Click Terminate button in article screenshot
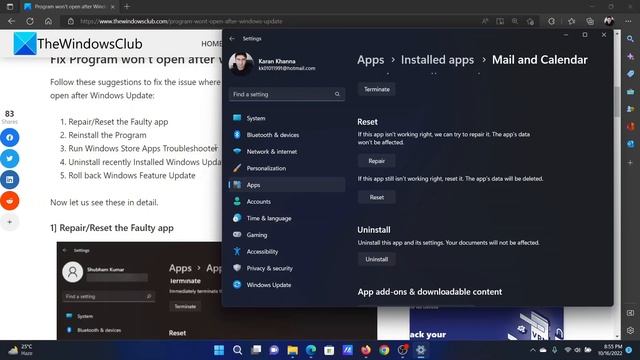 click(x=185, y=307)
